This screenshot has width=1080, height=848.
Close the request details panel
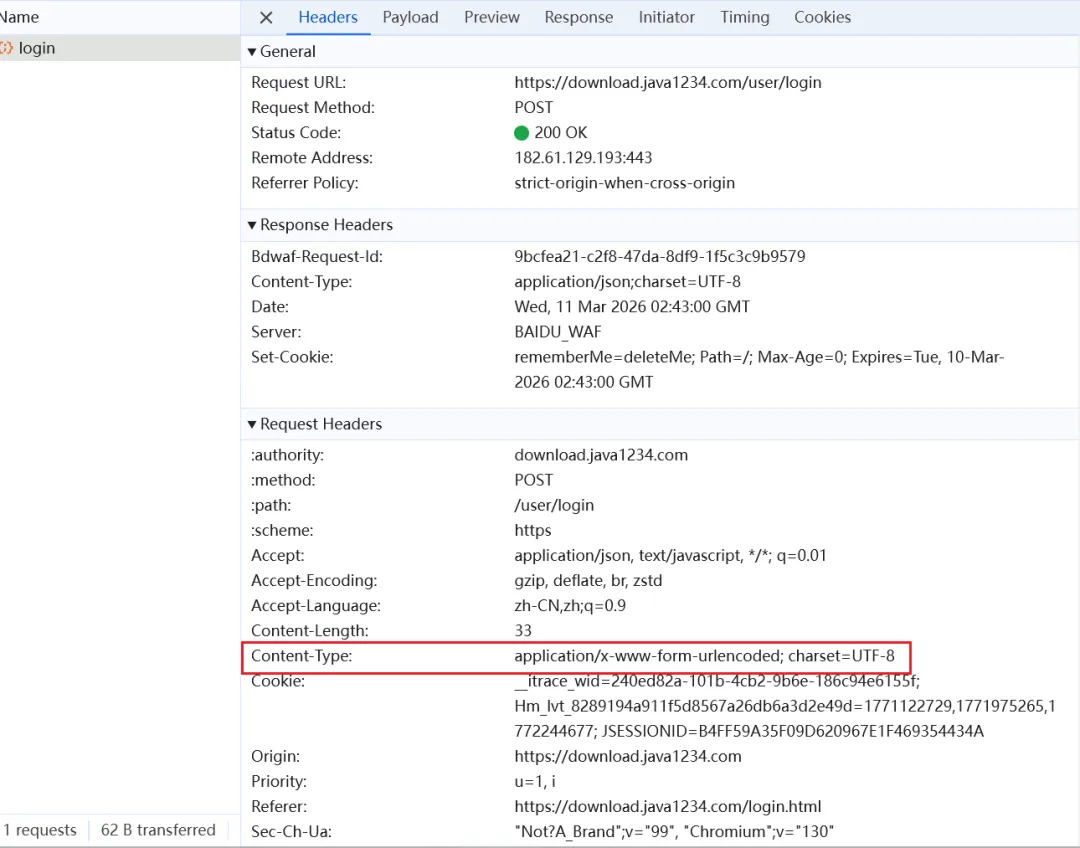(x=266, y=18)
